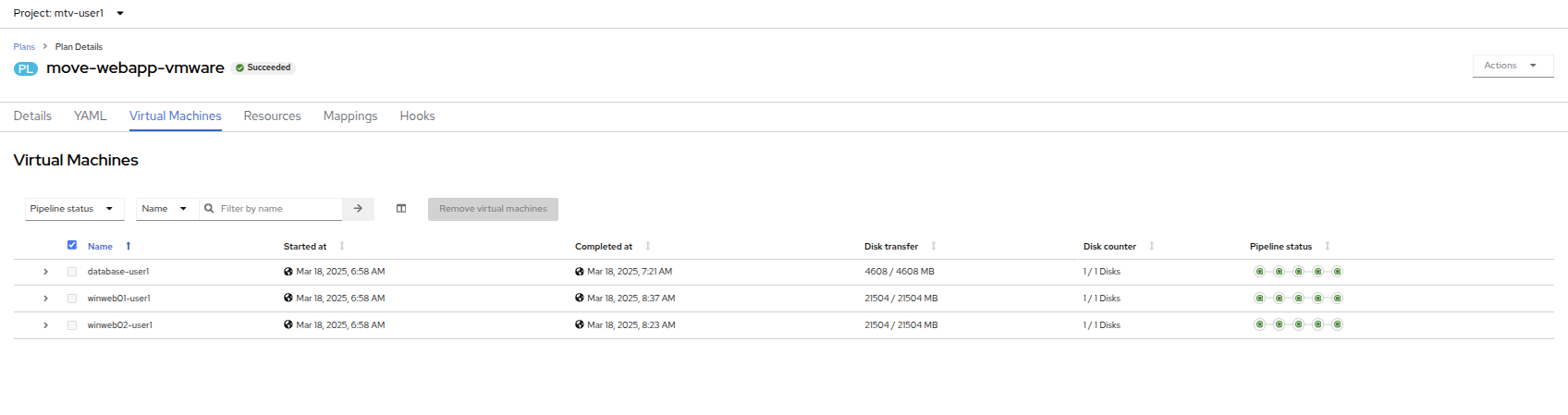This screenshot has width=1568, height=415.
Task: Sort by Started at column icon
Action: (x=342, y=246)
